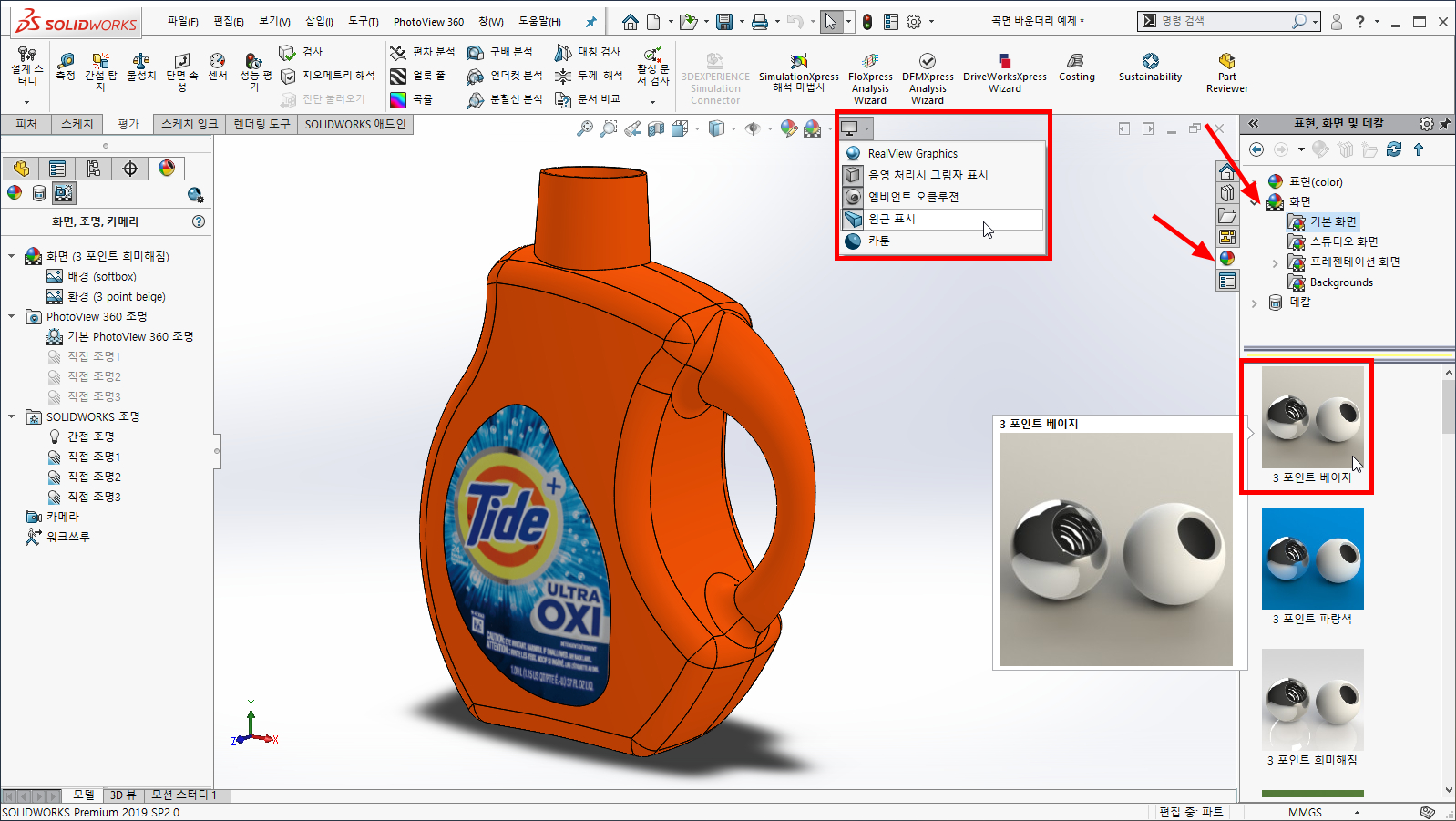1456x821 pixels.
Task: Select 기본 화면 scene folder
Action: click(x=1323, y=221)
